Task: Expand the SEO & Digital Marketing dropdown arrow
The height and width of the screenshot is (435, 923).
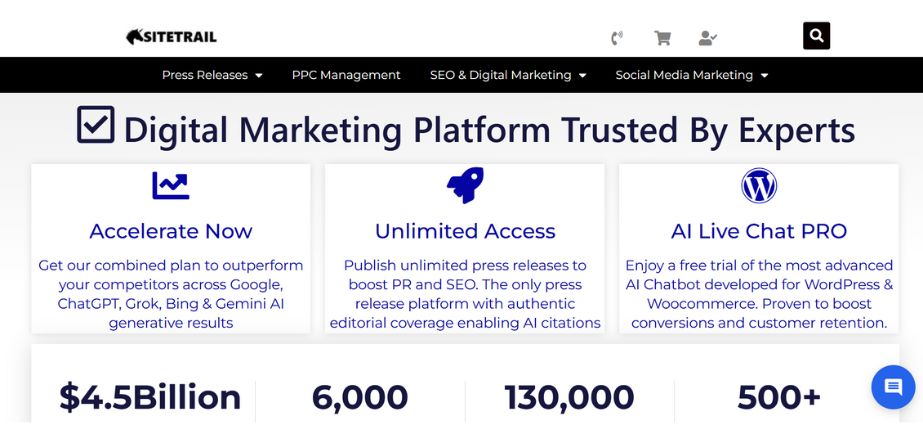Action: click(582, 75)
